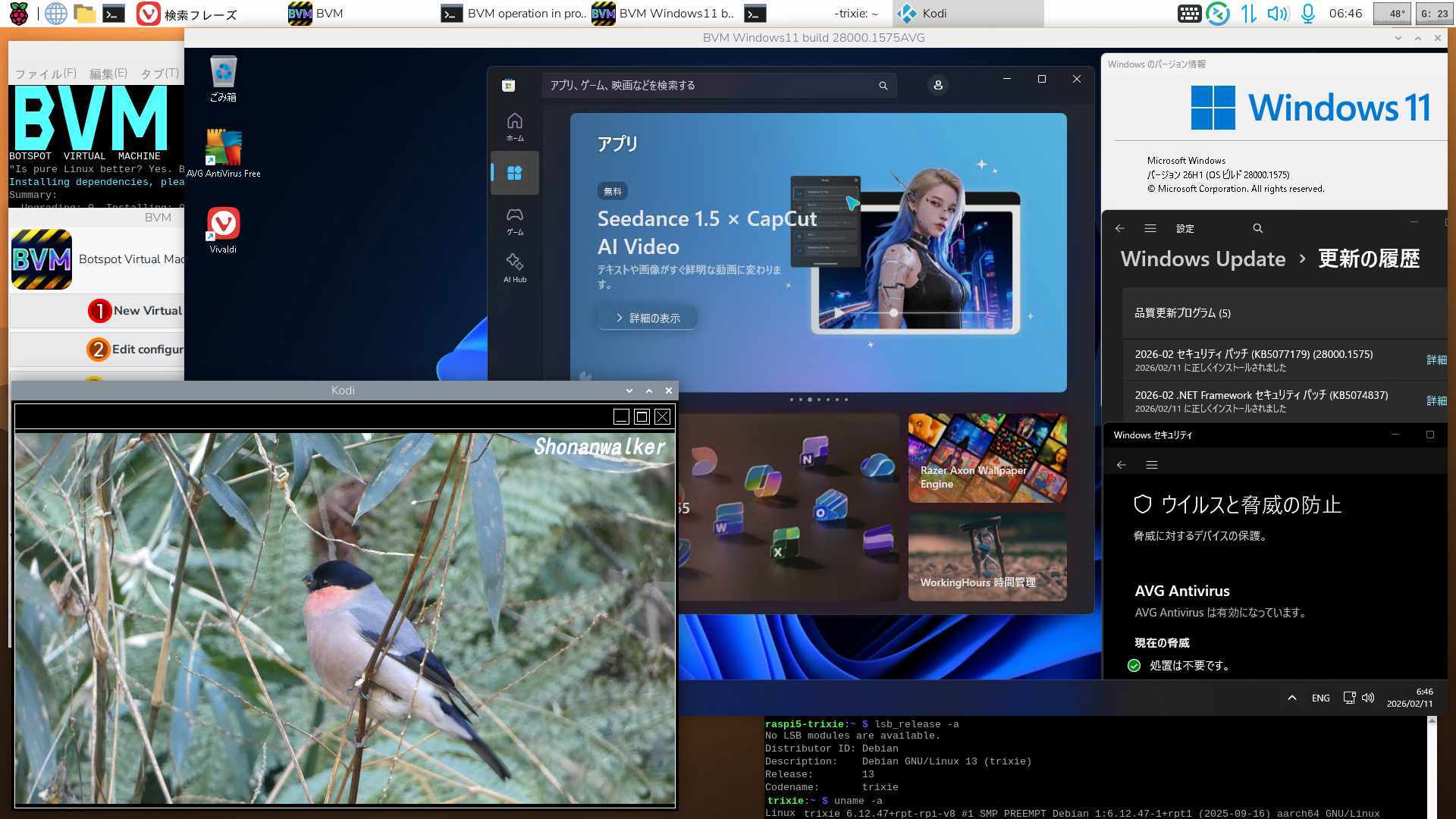Click the 詳細の表示 button on banner

(x=648, y=318)
